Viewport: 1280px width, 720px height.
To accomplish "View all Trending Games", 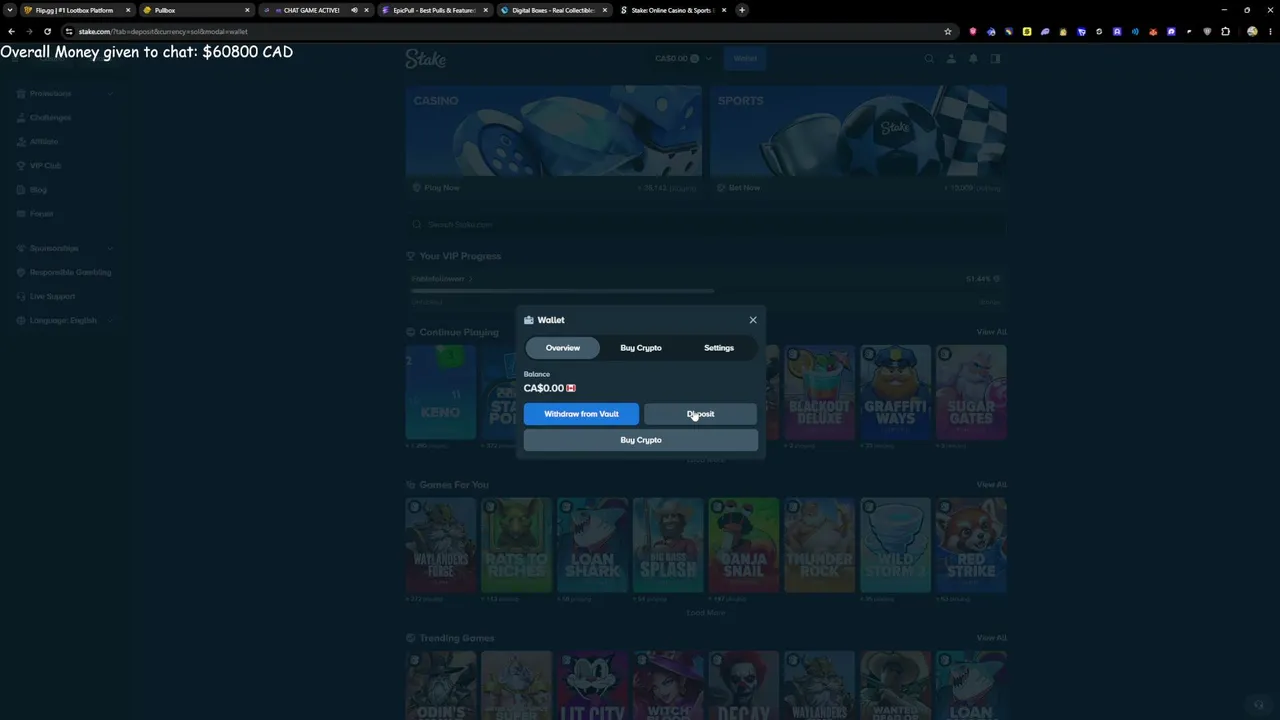I will (991, 638).
